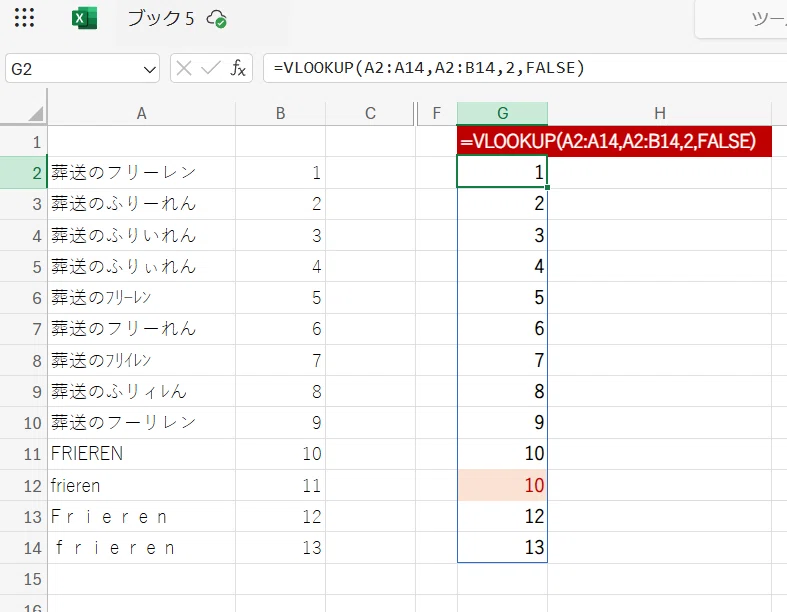The width and height of the screenshot is (787, 612).
Task: Click the Select All corner triangle
Action: point(35,114)
